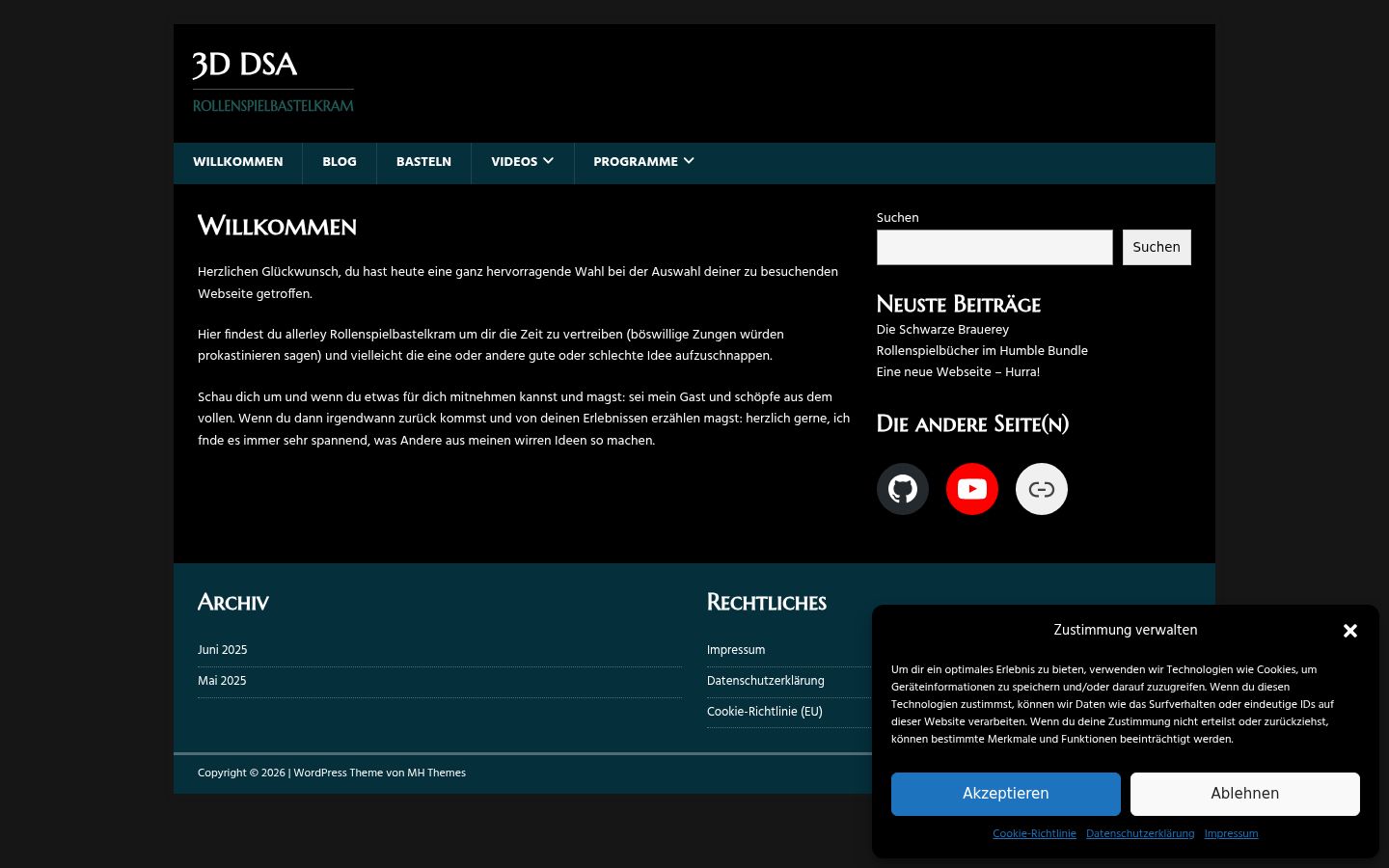Open Datenschutzerklärung link in cookie dialog
The height and width of the screenshot is (868, 1389).
click(x=1140, y=834)
